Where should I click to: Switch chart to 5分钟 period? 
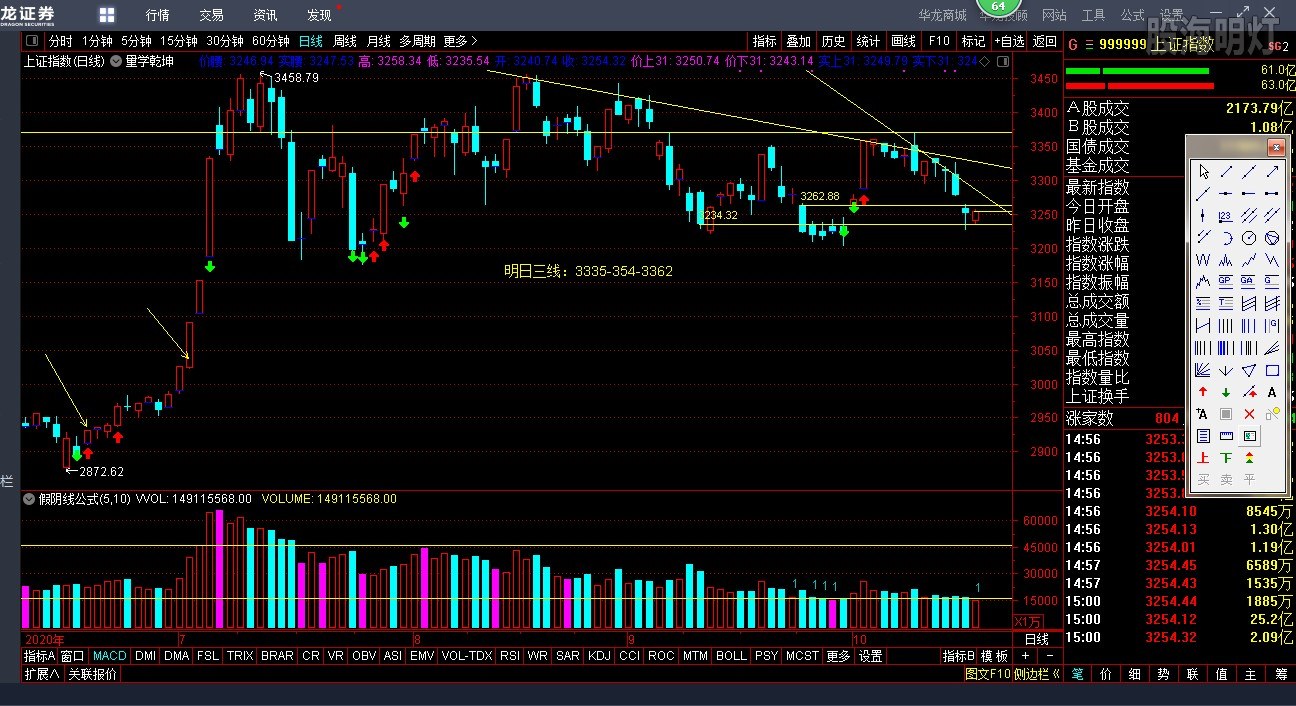point(136,41)
